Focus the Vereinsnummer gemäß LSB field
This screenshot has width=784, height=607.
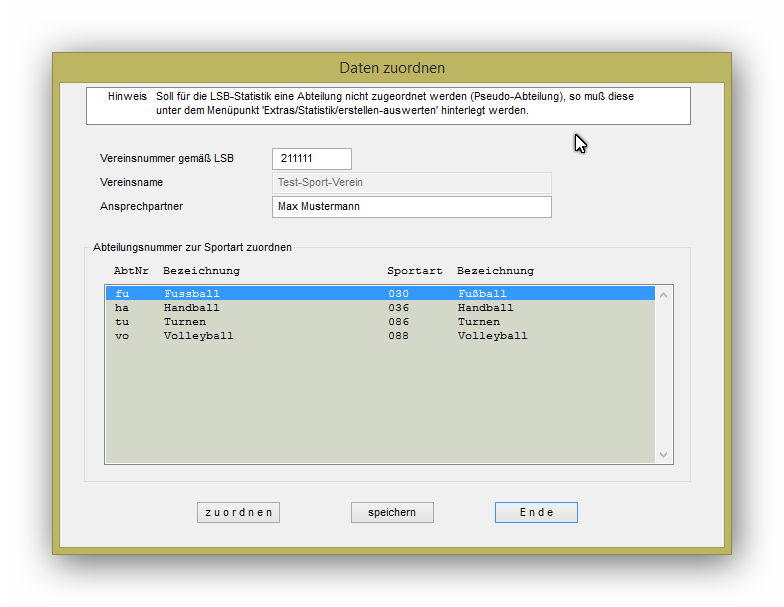tap(311, 159)
